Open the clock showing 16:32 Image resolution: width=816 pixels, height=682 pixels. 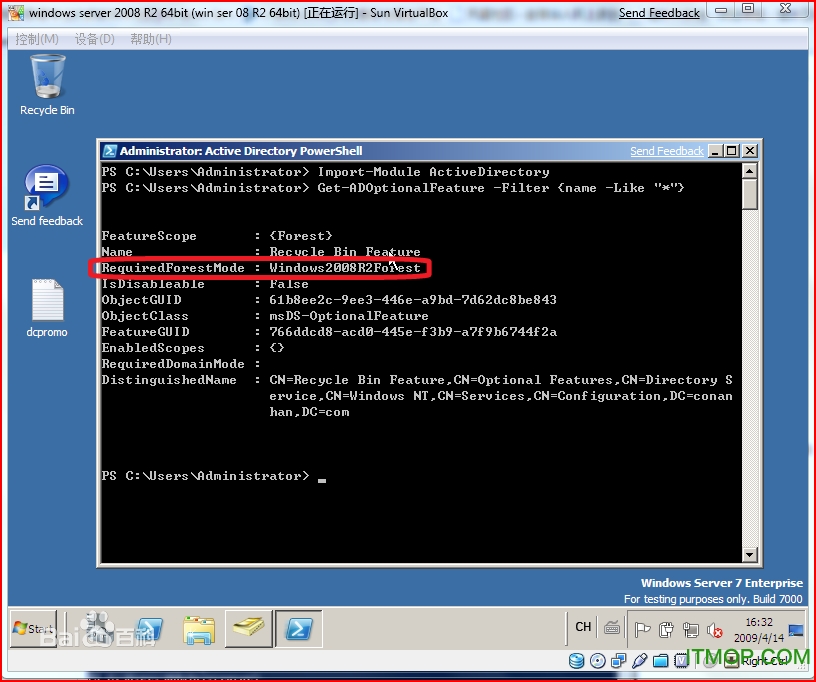pos(759,629)
